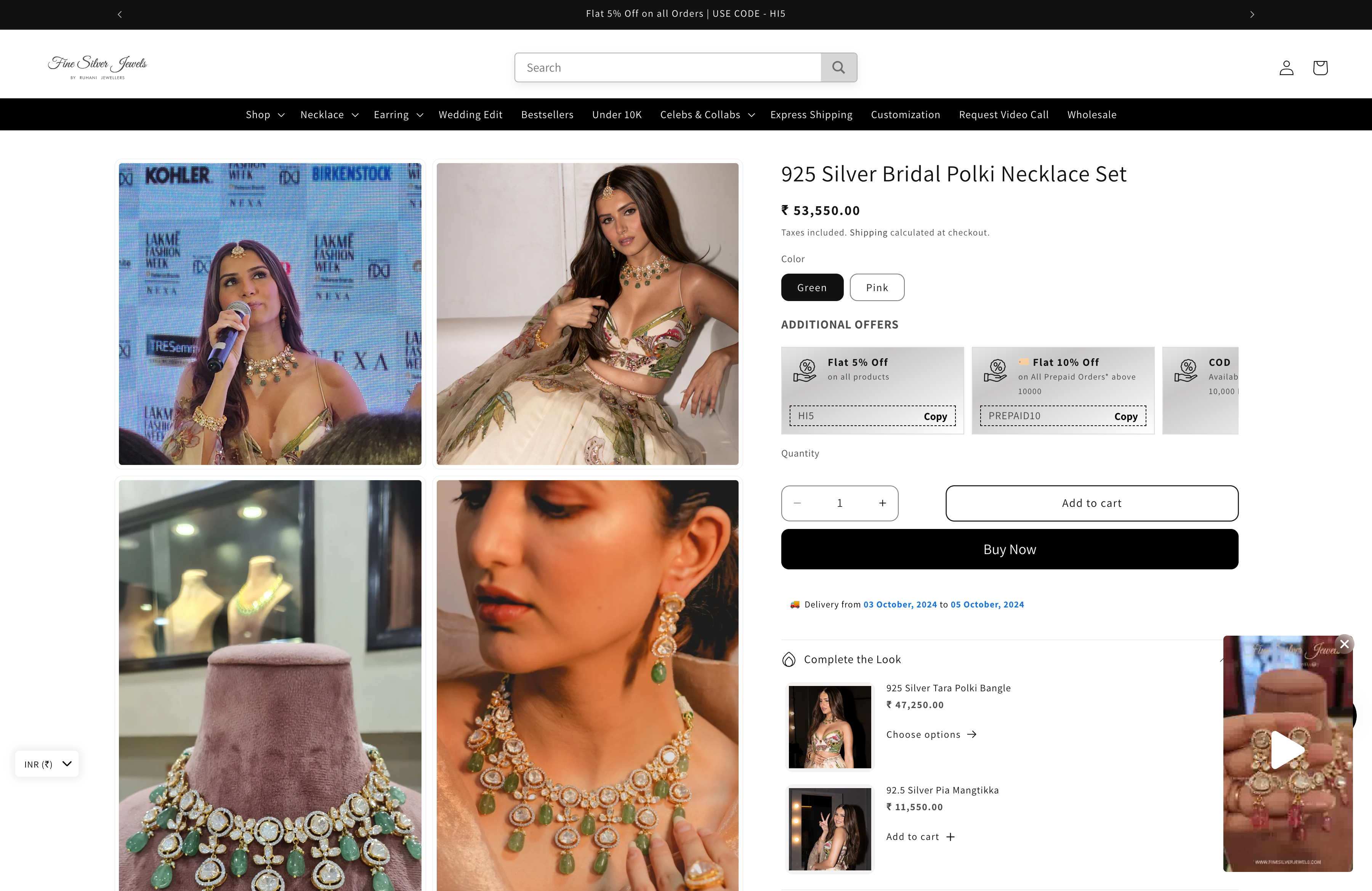Screen dimensions: 1372x891
Task: Select the Pink color option
Action: tap(877, 287)
